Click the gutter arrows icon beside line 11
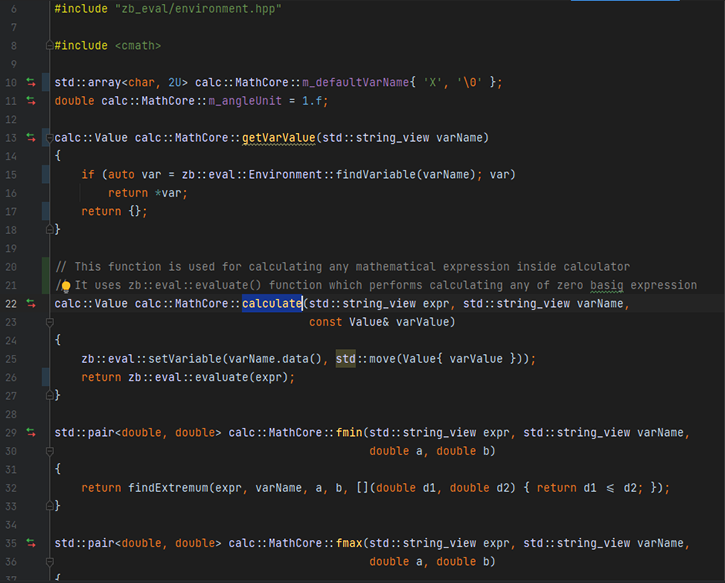This screenshot has width=725, height=583. point(30,101)
